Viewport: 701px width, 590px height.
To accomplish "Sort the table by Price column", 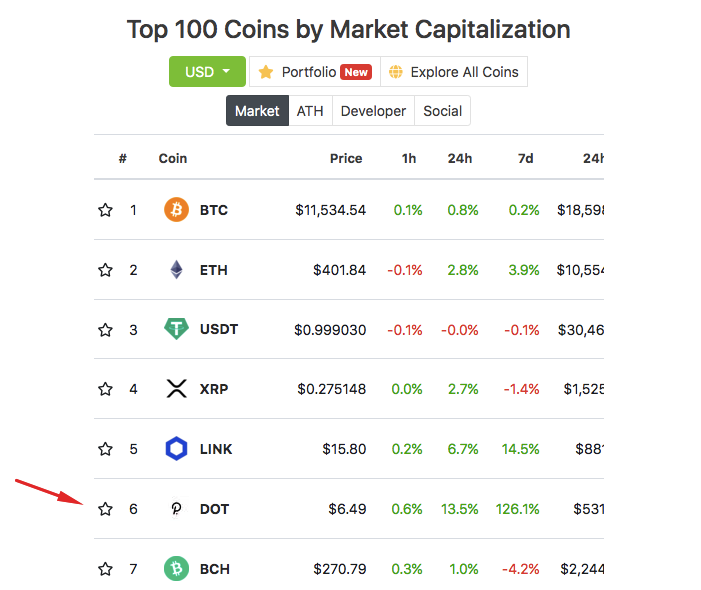I will (346, 158).
